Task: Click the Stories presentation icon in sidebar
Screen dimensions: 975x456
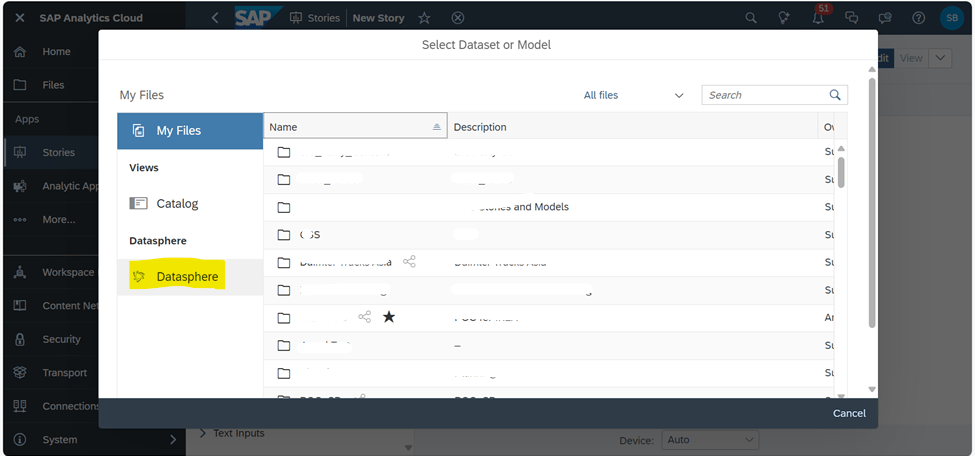Action: tap(20, 152)
